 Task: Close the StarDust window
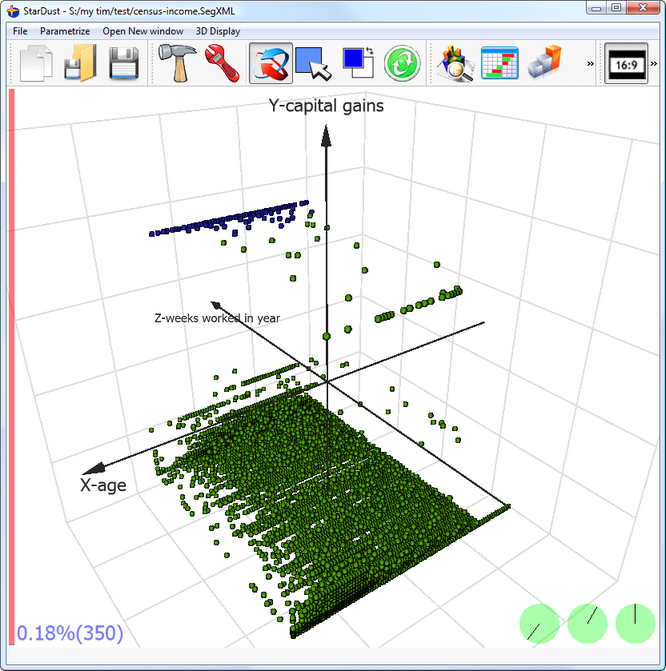[643, 8]
